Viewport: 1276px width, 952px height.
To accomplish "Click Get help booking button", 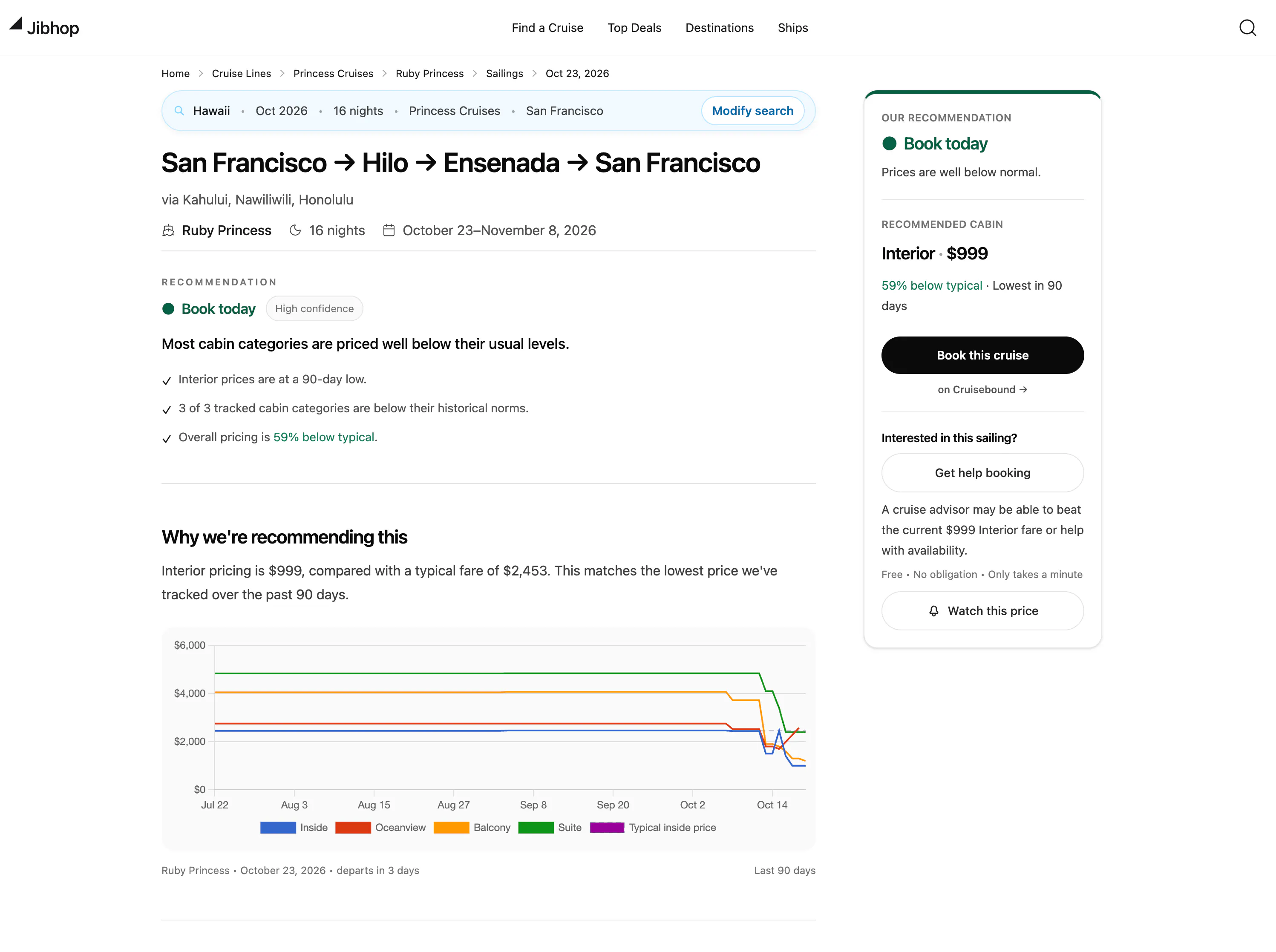I will [x=982, y=472].
